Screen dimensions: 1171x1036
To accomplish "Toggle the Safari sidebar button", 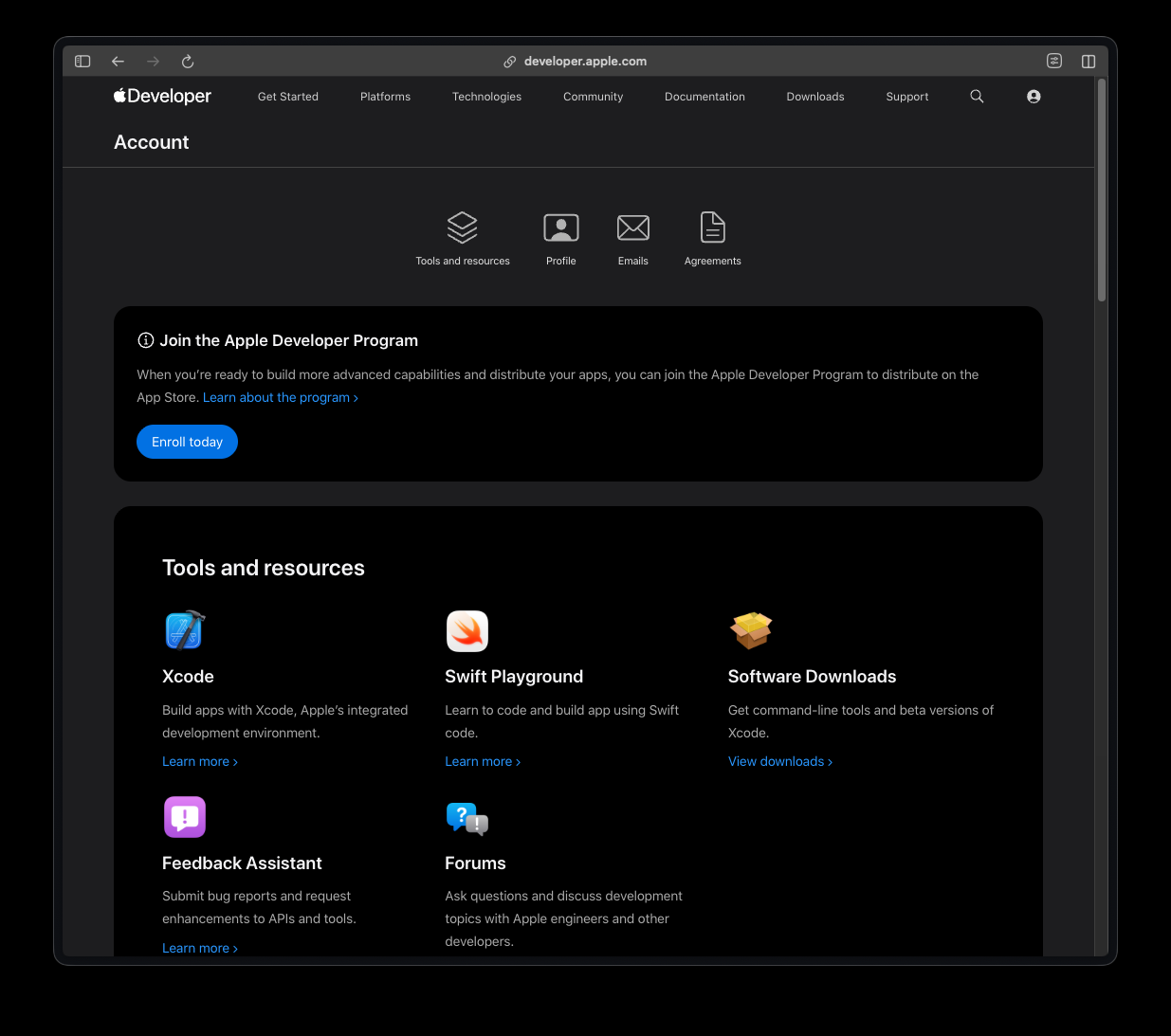I will tap(82, 62).
